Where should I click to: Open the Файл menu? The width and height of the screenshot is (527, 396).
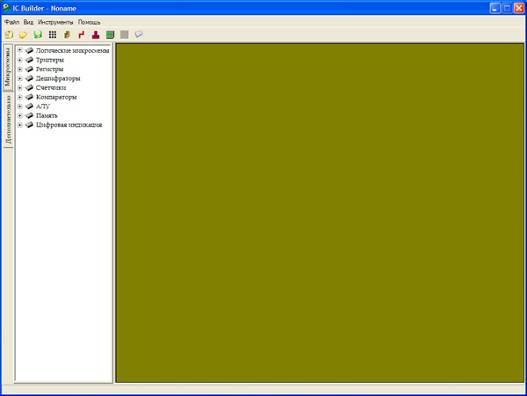click(12, 22)
